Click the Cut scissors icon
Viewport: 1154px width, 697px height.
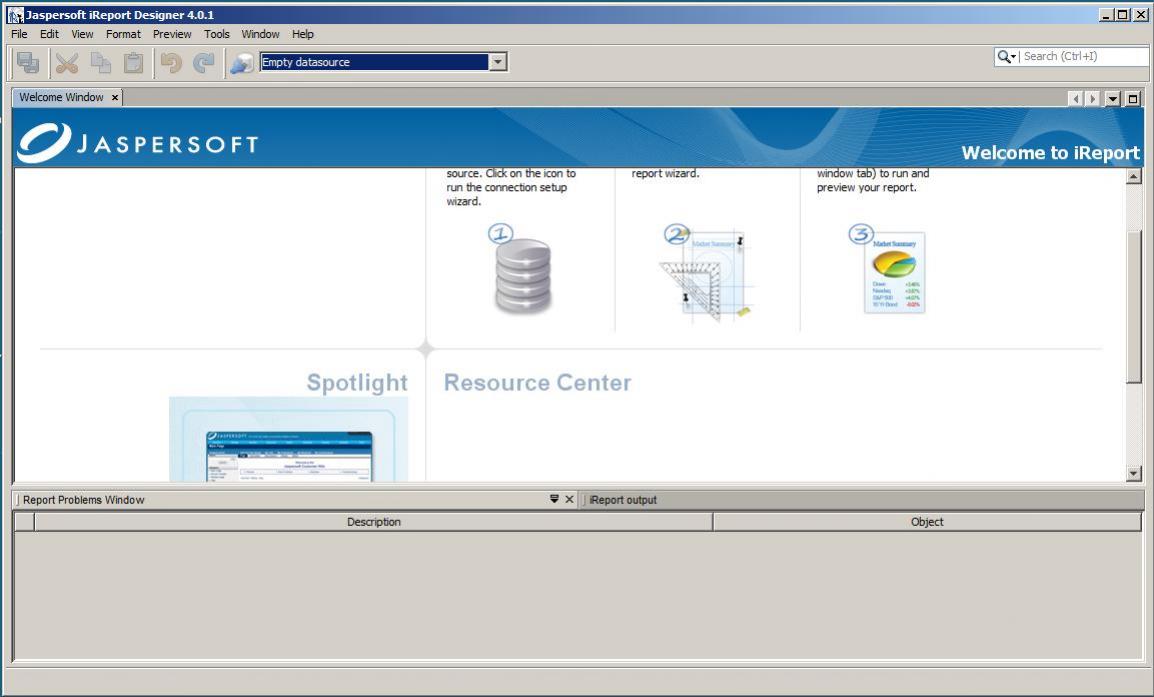67,63
